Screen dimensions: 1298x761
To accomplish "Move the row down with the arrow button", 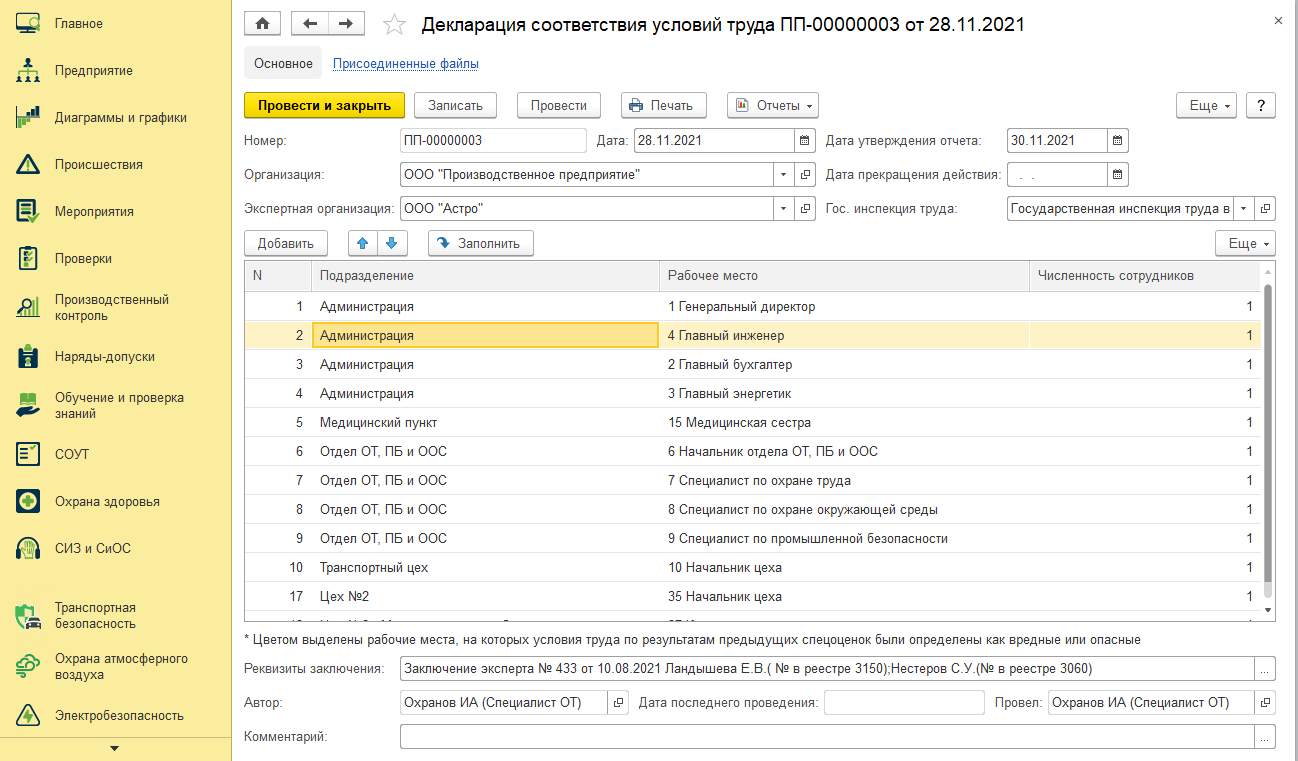I will [391, 243].
